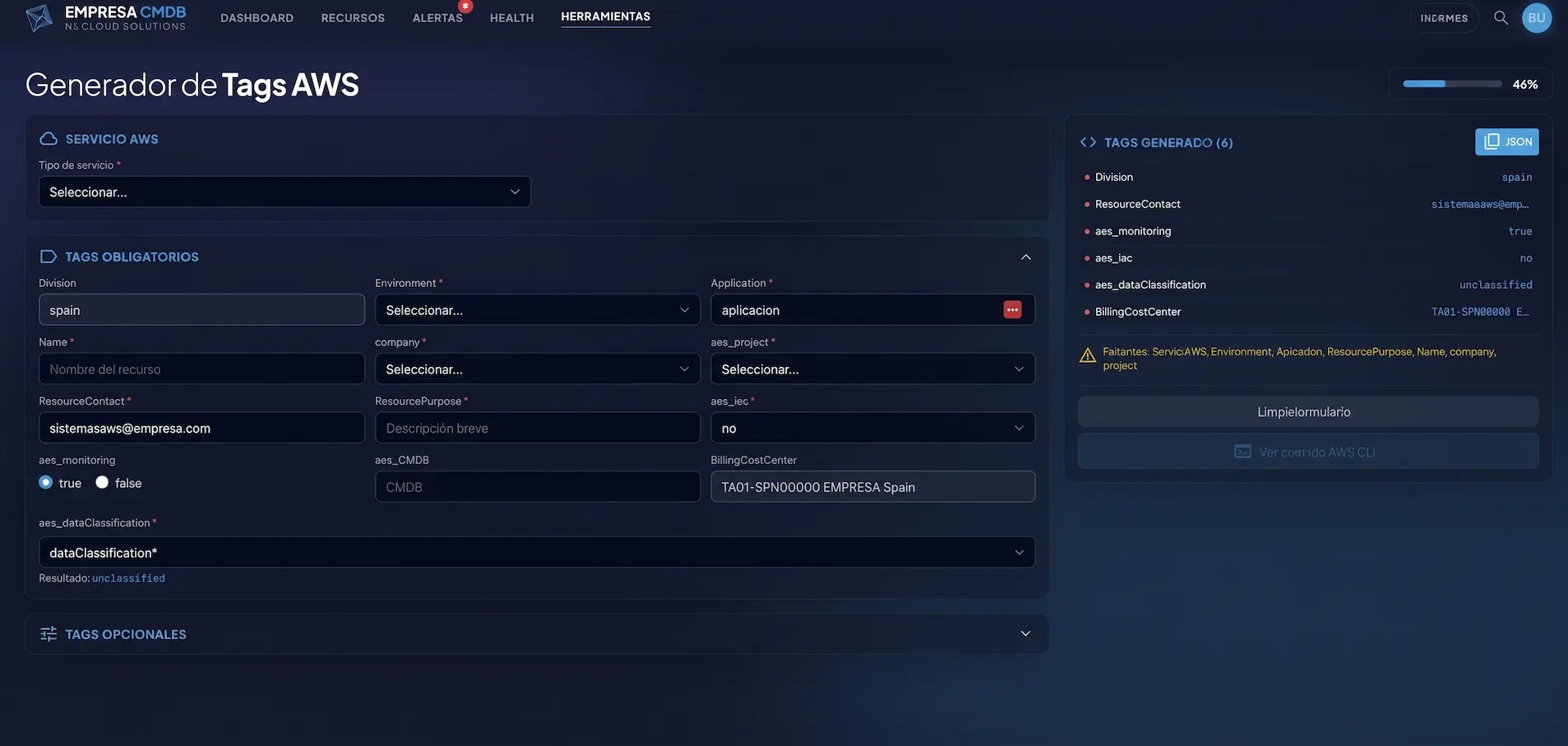The height and width of the screenshot is (746, 1568).
Task: Focus the ResourcePurpose description field
Action: tap(538, 429)
